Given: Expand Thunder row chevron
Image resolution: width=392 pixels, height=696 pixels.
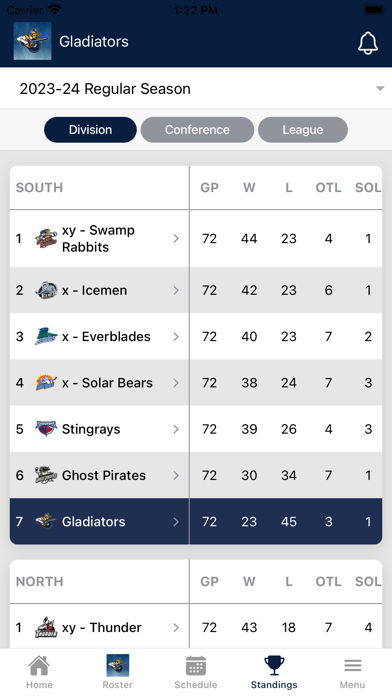Looking at the screenshot, I should [x=176, y=627].
